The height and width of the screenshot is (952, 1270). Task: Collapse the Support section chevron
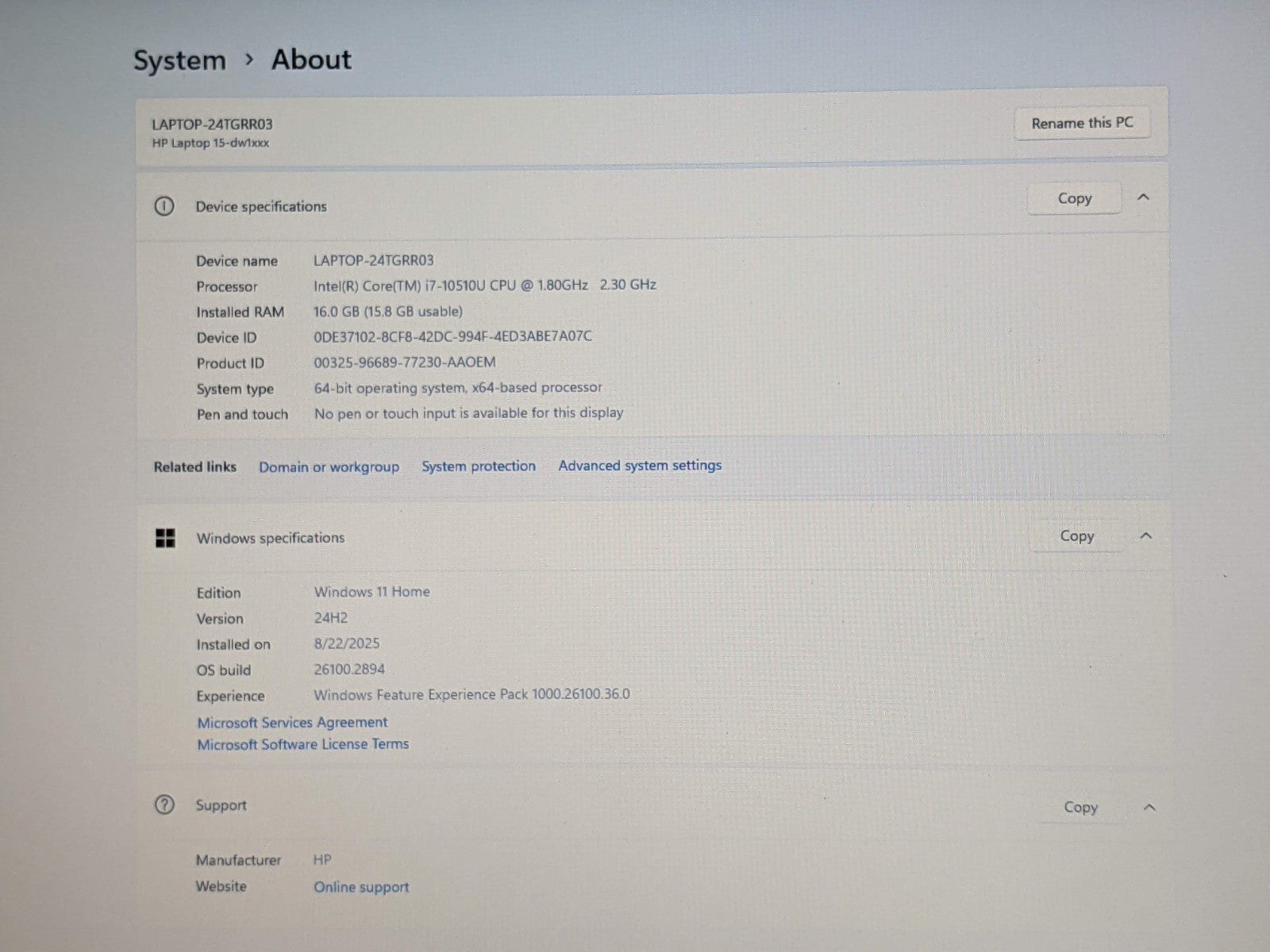(1149, 808)
